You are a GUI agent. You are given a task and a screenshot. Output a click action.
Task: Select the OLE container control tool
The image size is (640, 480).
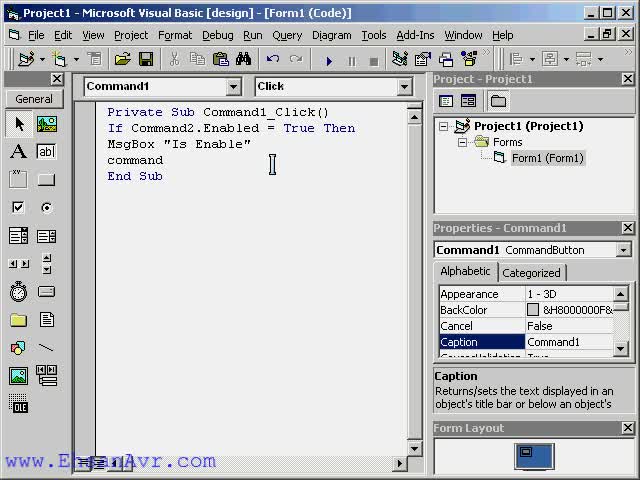(19, 404)
